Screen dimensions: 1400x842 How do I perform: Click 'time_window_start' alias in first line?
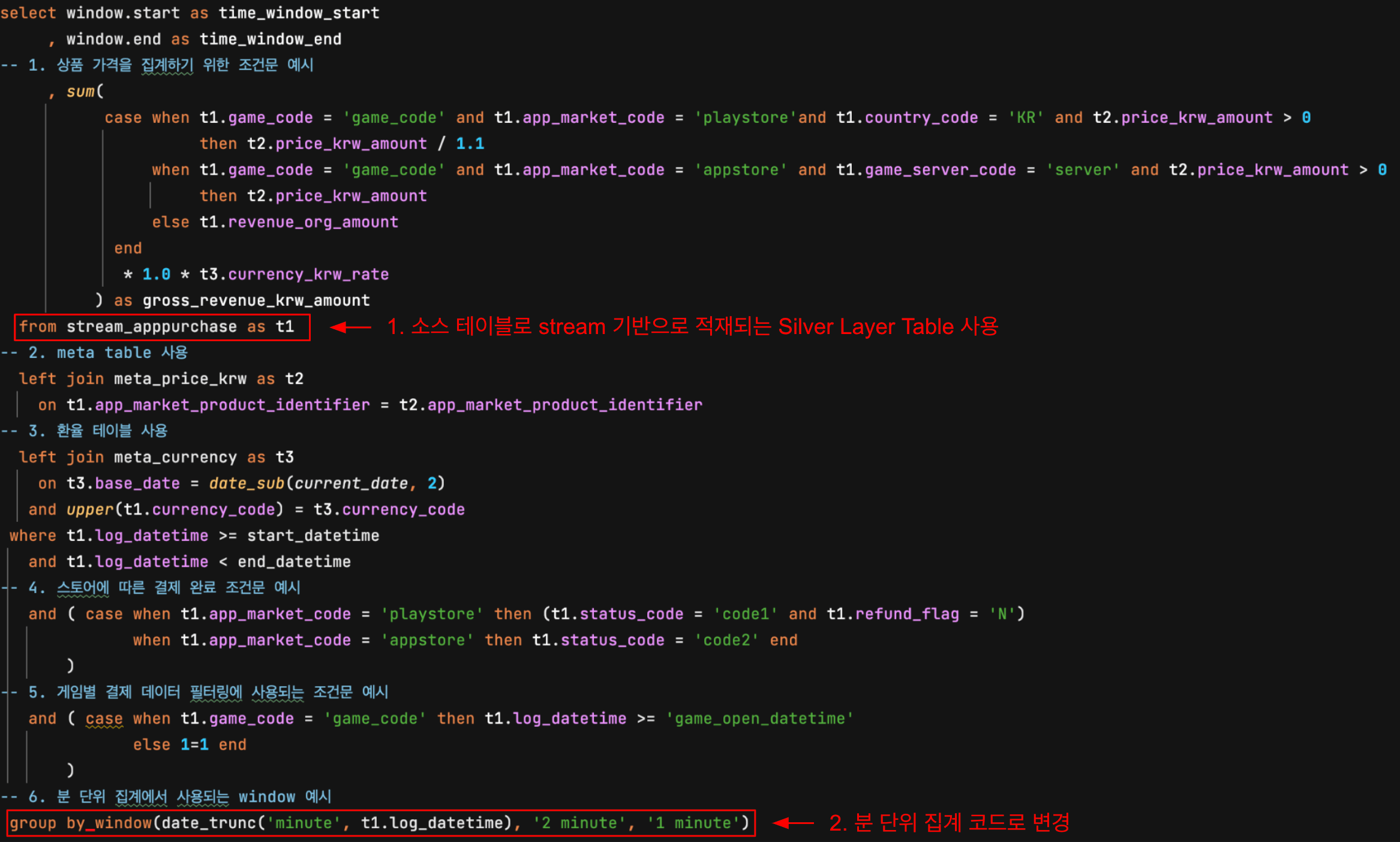point(299,13)
